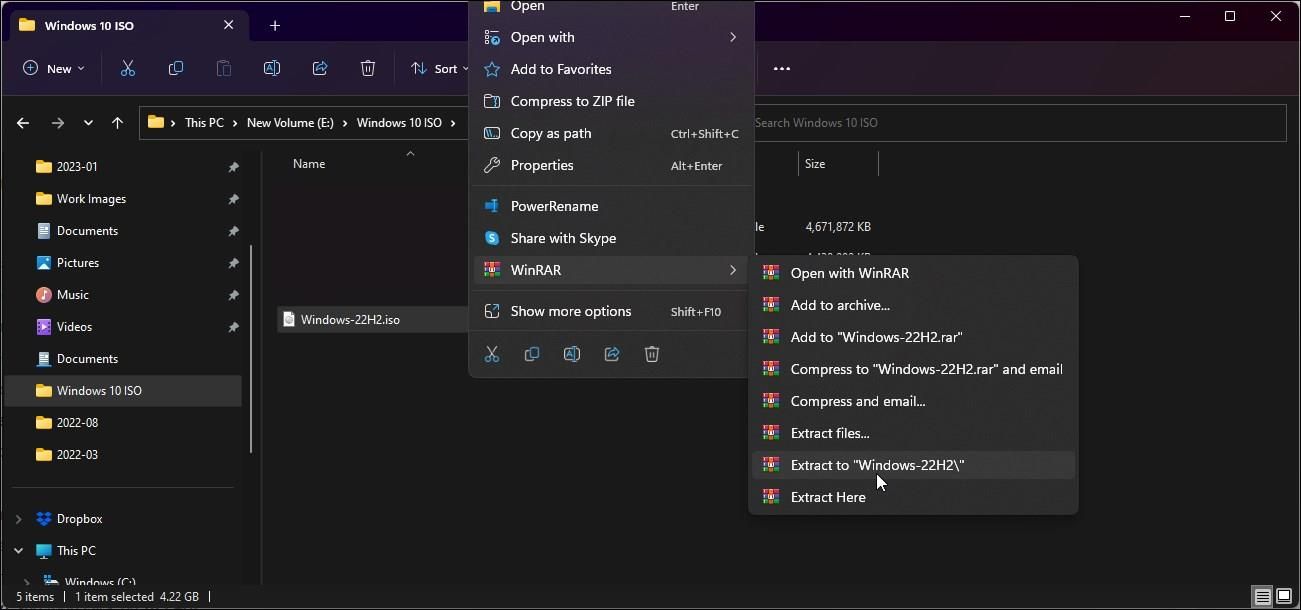This screenshot has height=610, width=1301.
Task: Click the New Volume (E:) breadcrumb
Action: point(290,123)
